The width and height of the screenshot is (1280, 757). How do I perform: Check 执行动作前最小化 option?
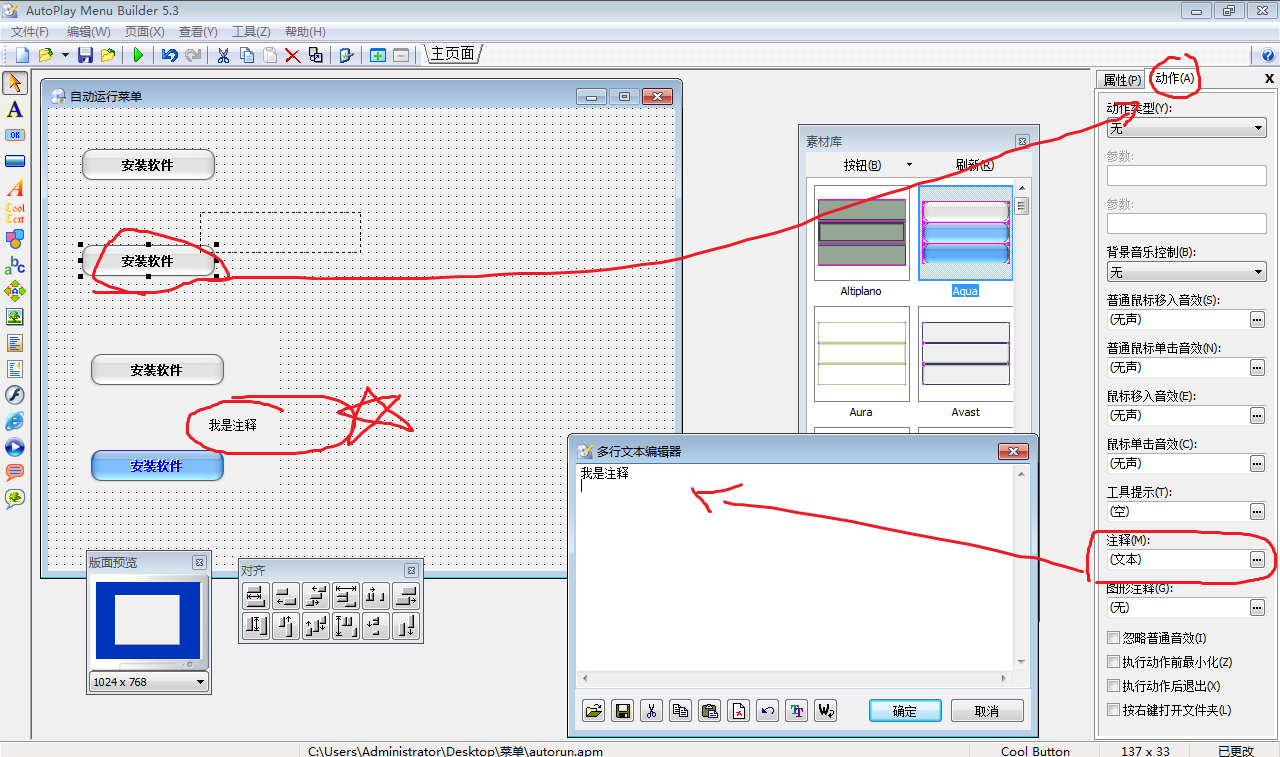pyautogui.click(x=1113, y=662)
